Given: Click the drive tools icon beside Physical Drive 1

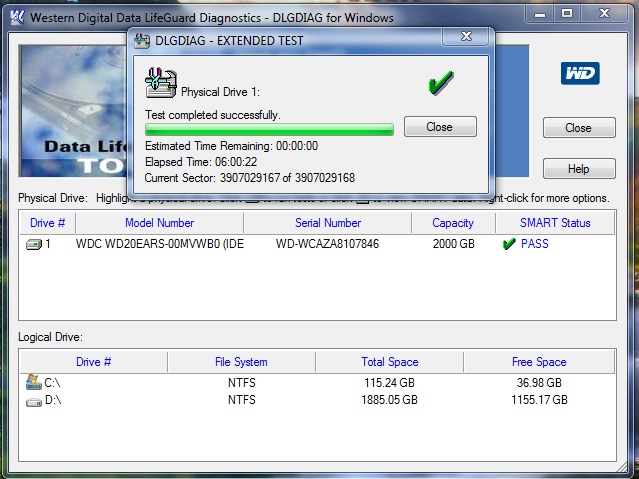Looking at the screenshot, I should point(161,82).
